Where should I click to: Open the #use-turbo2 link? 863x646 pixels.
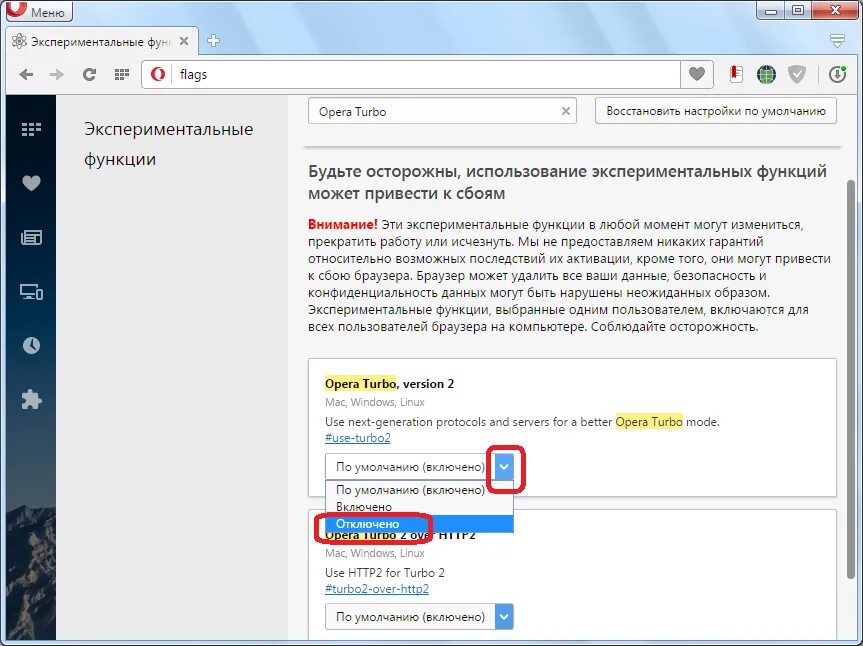(x=358, y=438)
